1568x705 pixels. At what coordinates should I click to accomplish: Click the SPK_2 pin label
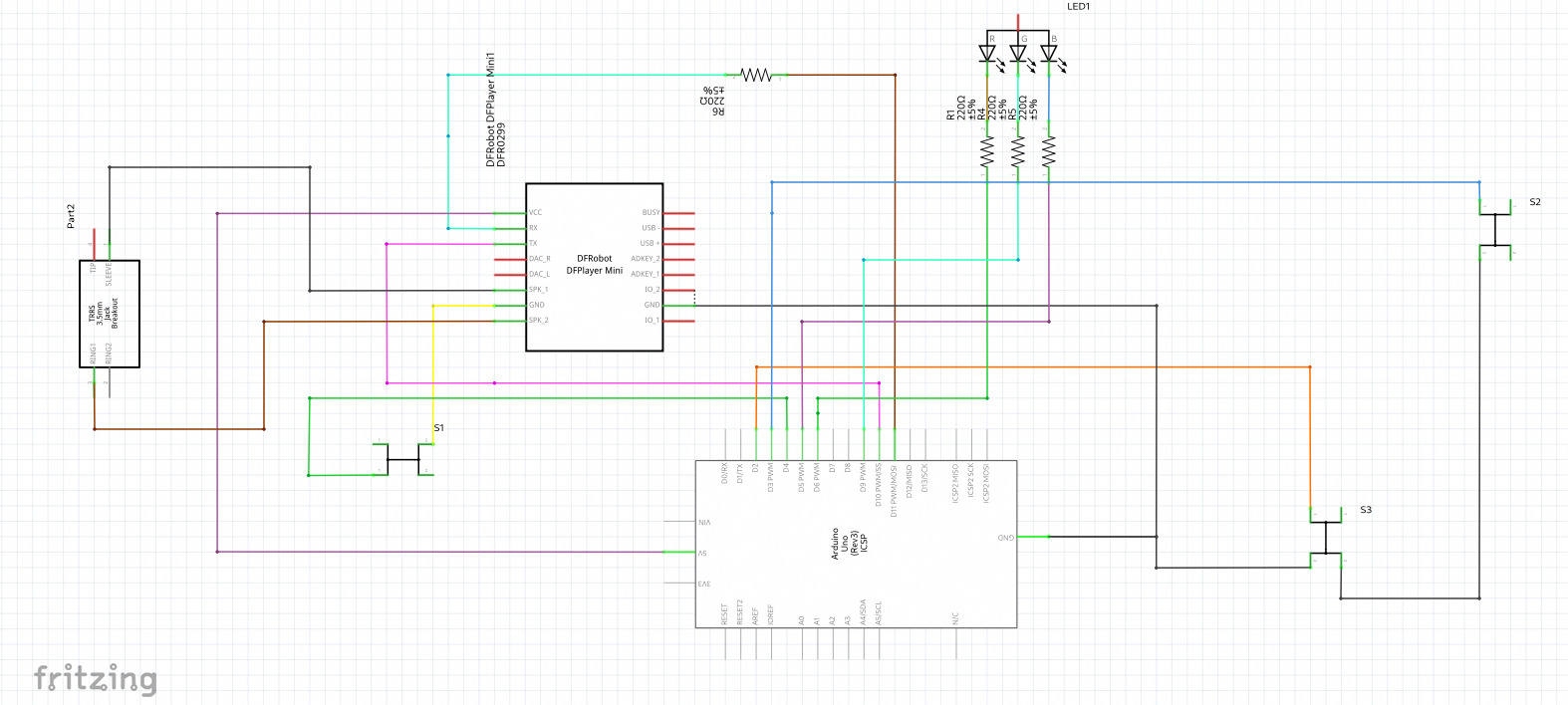click(538, 321)
